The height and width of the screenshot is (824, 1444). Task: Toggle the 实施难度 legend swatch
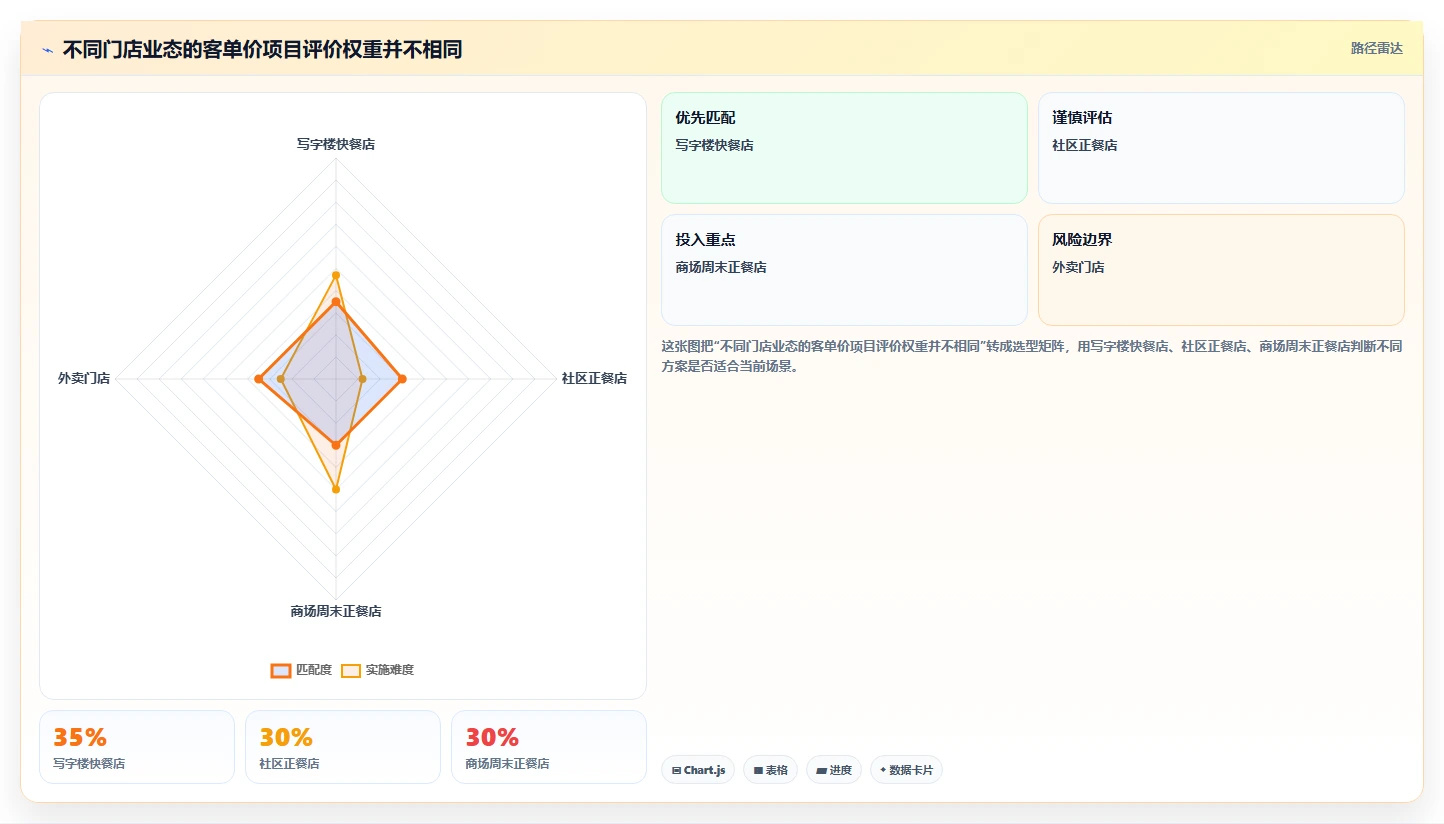tap(351, 670)
